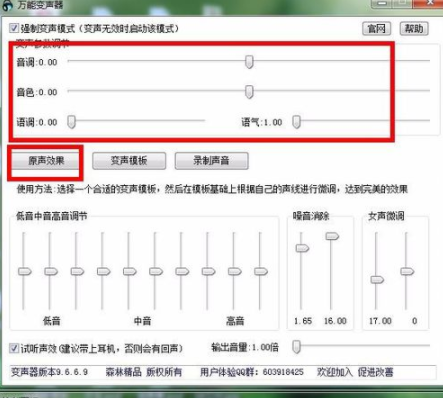
Task: Click the 噪音消除 group title
Action: click(x=311, y=216)
